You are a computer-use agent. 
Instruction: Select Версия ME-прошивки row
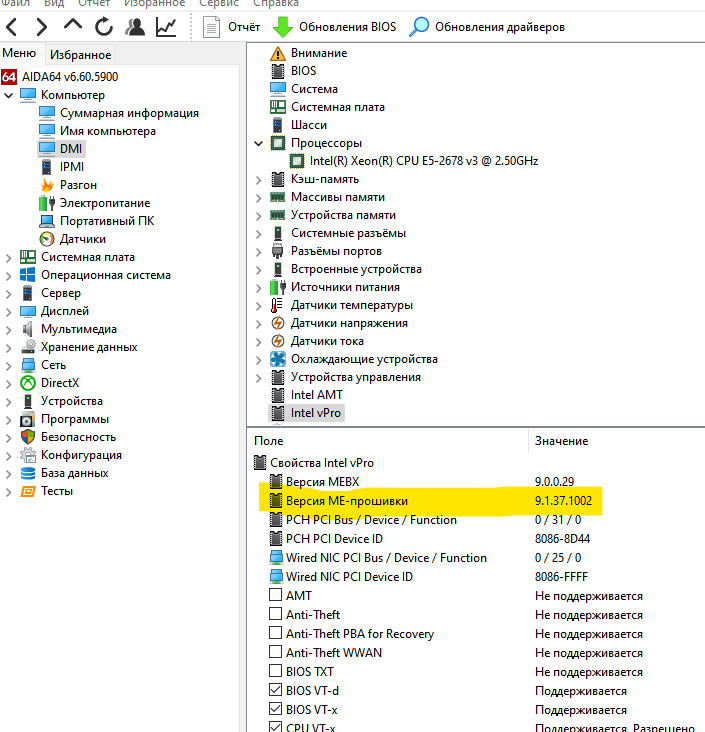click(x=430, y=501)
